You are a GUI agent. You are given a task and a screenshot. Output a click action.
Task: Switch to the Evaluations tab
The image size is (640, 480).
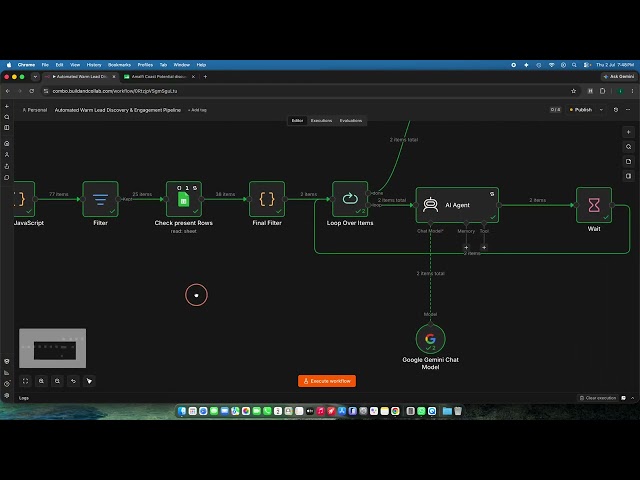(x=351, y=121)
